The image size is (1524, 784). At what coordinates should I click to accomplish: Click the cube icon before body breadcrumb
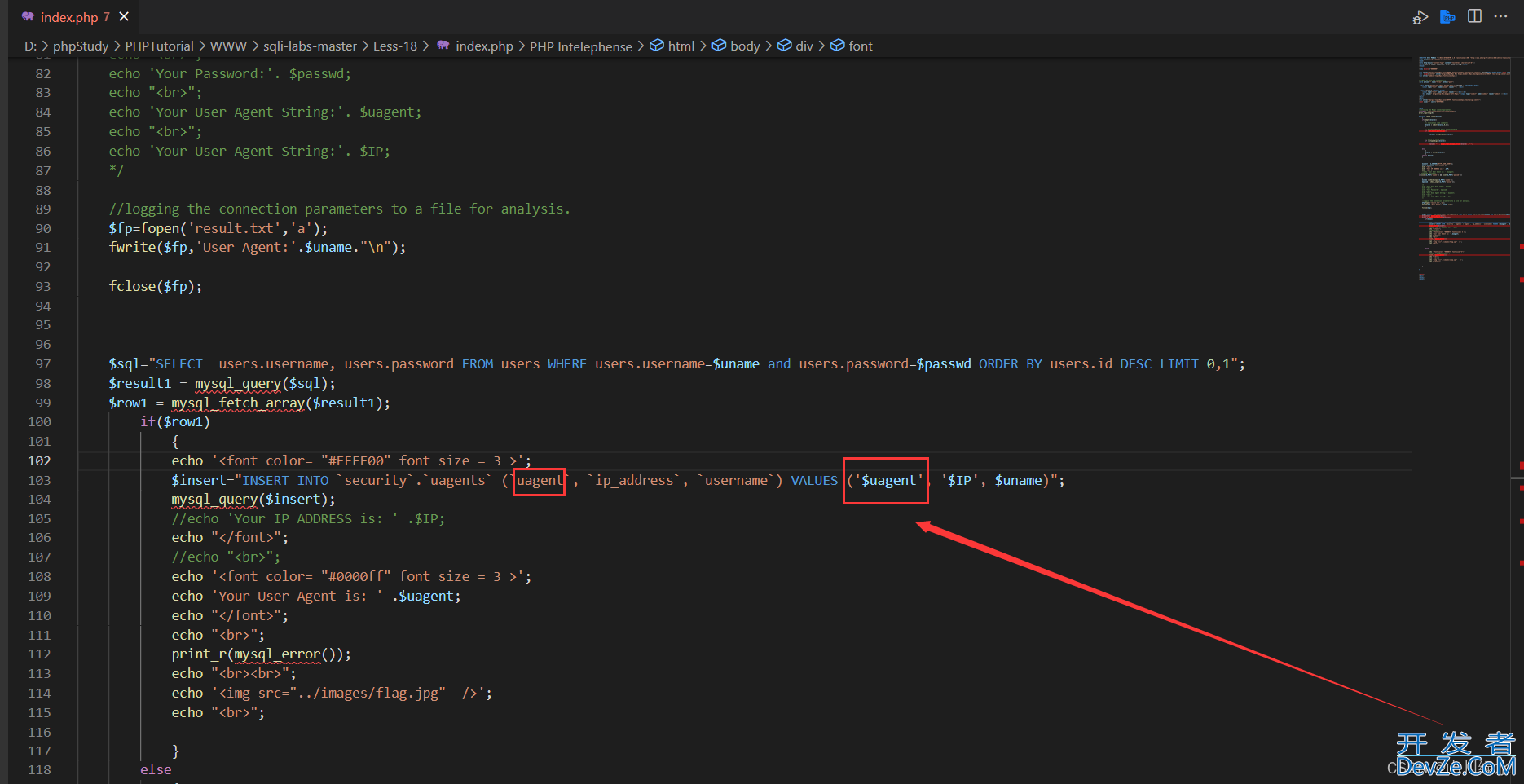(719, 46)
